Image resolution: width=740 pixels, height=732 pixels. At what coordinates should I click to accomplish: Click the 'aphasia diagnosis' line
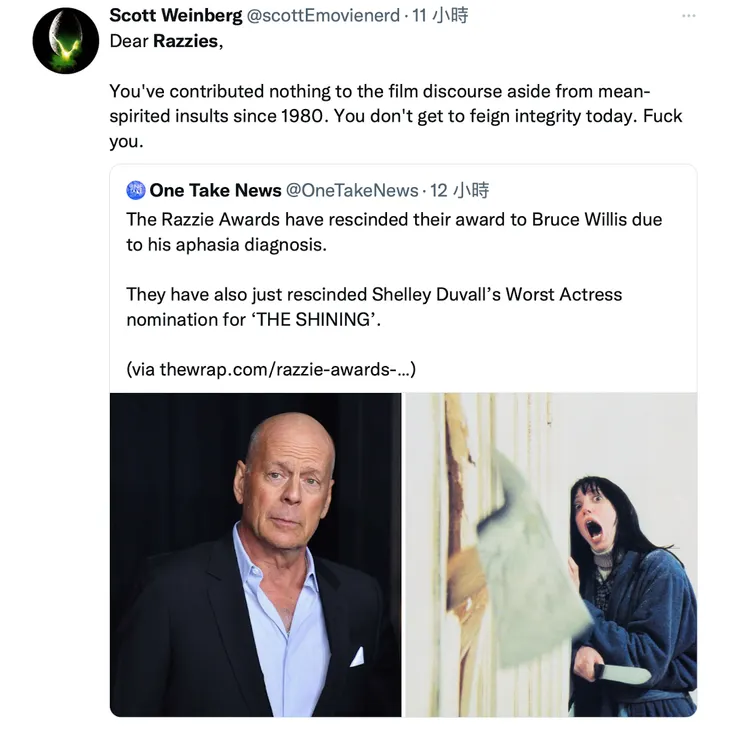click(x=227, y=244)
